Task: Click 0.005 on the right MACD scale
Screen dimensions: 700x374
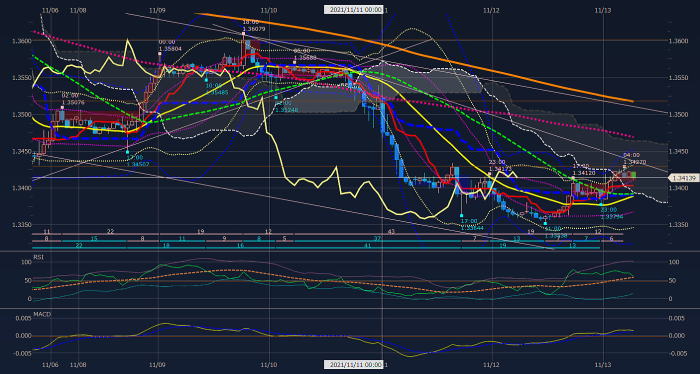Action: (x=676, y=318)
